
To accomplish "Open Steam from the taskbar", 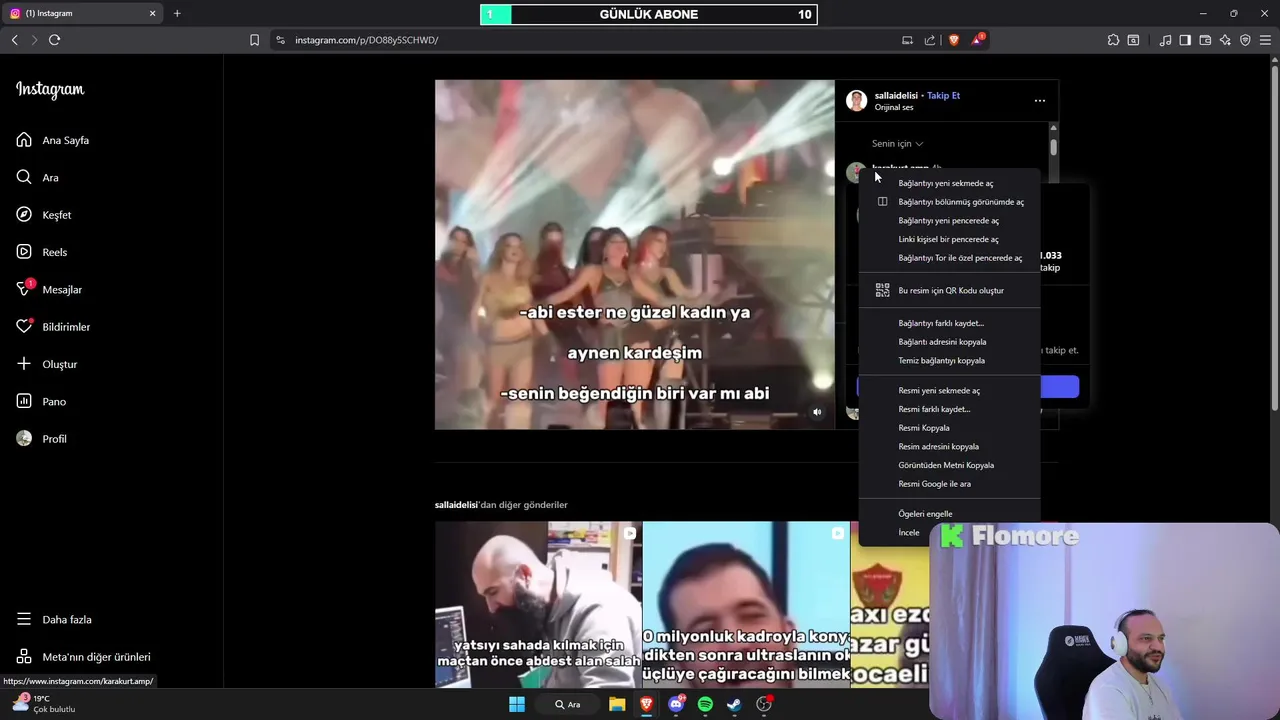I will click(734, 704).
